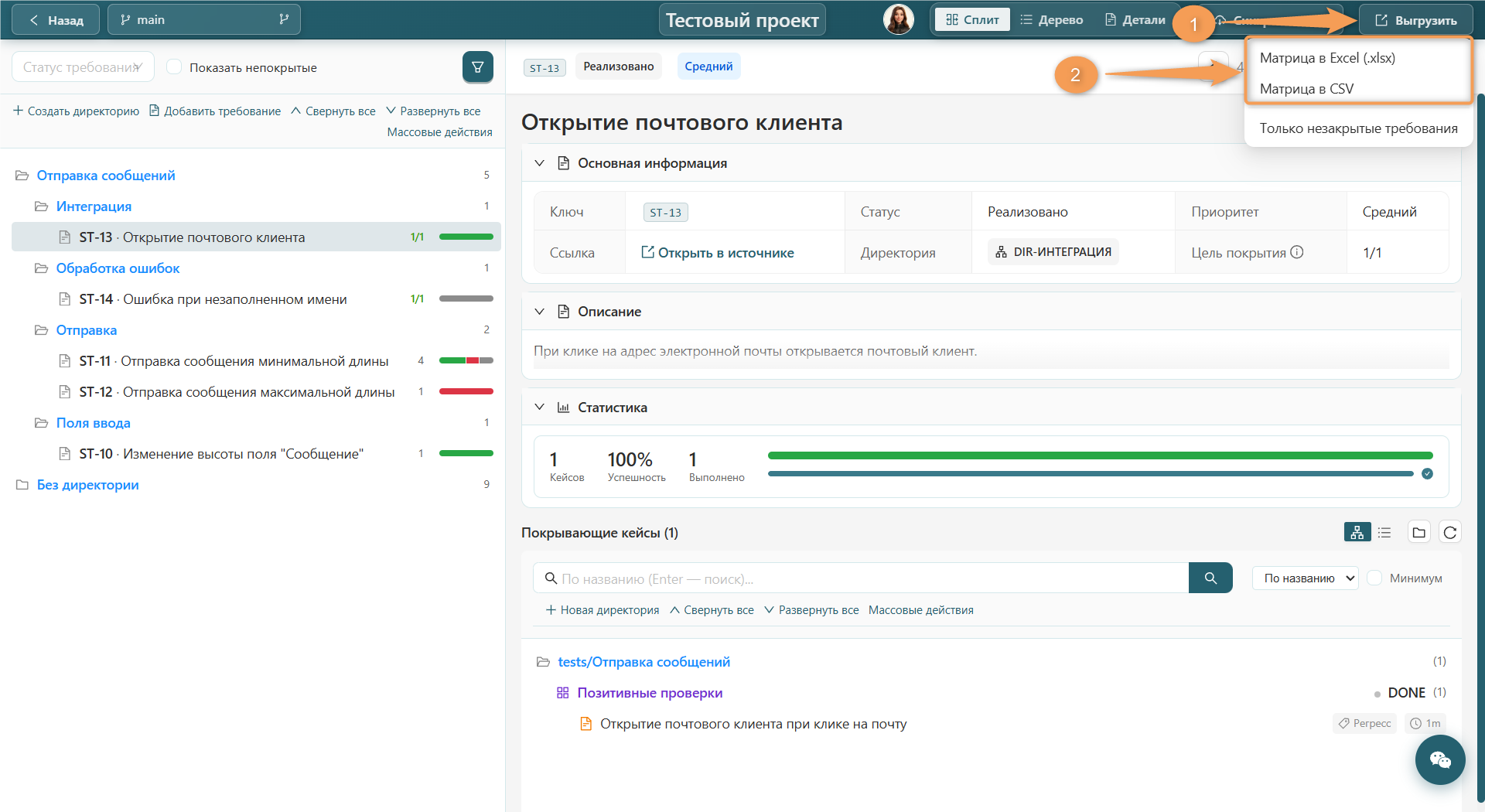Collapse the Отправка сообщений directory
Image resolution: width=1485 pixels, height=812 pixels.
pos(22,176)
